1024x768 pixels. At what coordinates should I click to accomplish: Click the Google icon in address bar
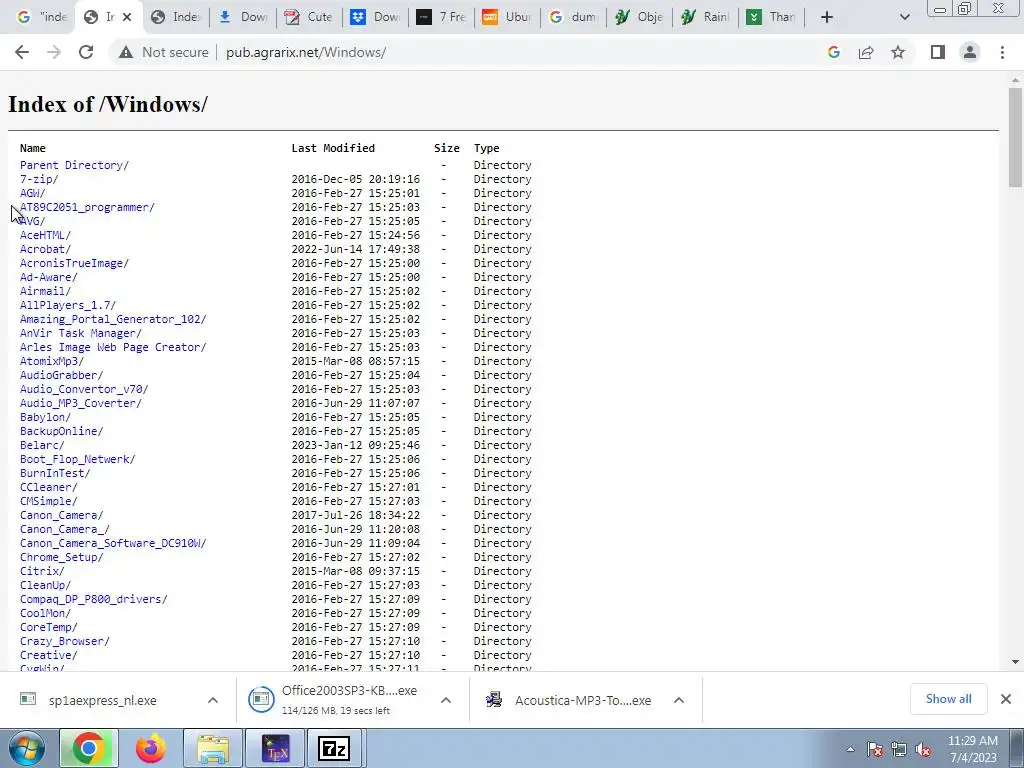click(833, 52)
